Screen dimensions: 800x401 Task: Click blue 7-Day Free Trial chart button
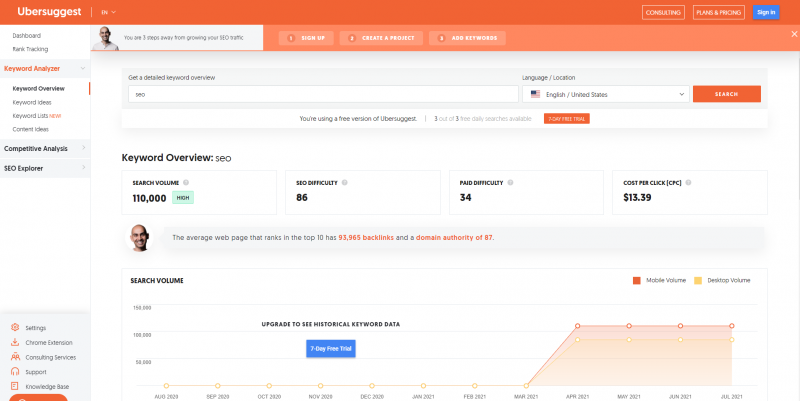(x=331, y=348)
